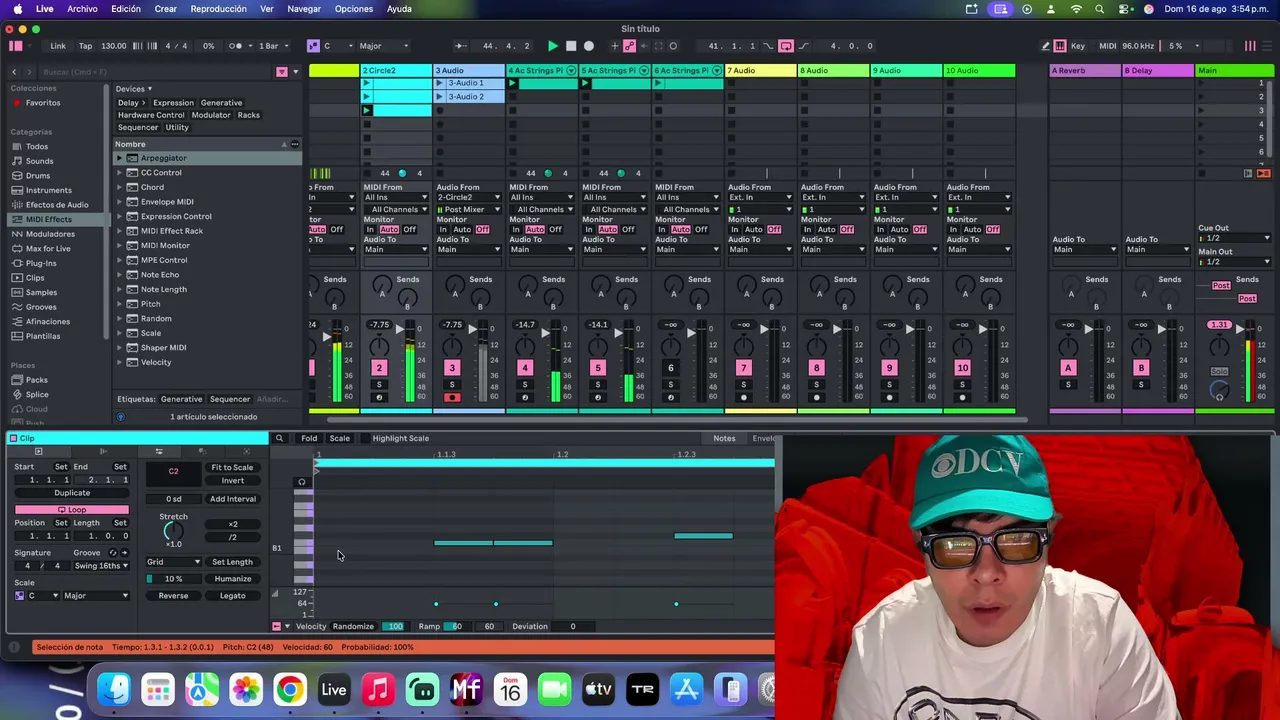Go back with the browser back arrow

click(x=14, y=72)
